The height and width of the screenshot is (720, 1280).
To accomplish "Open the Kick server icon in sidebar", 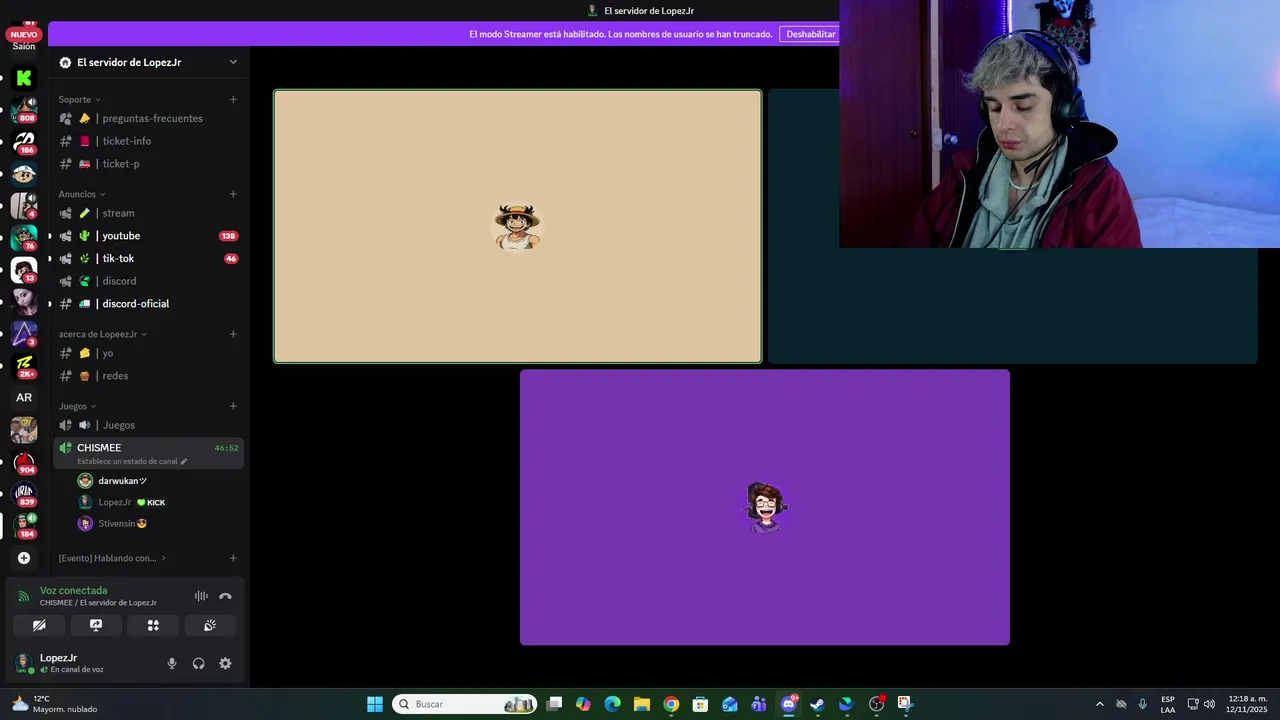I will [24, 78].
